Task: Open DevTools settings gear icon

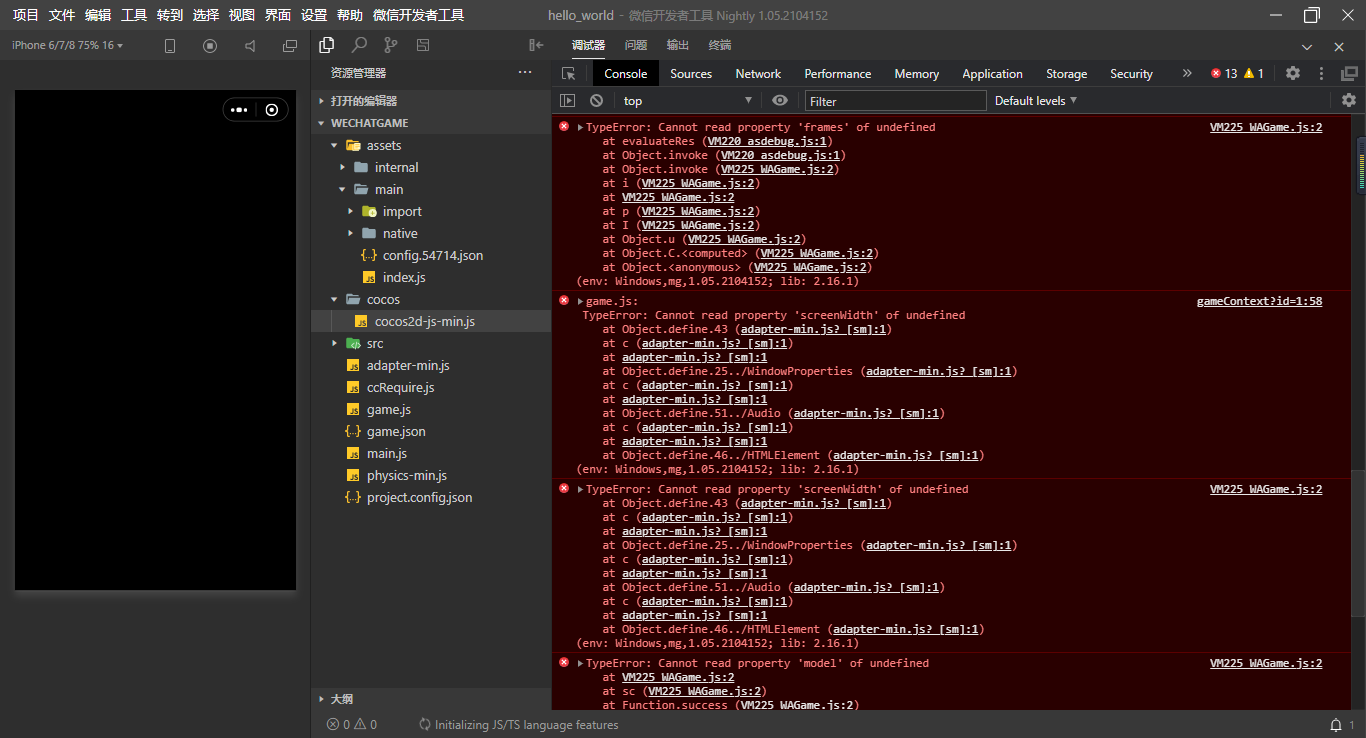Action: 1293,73
